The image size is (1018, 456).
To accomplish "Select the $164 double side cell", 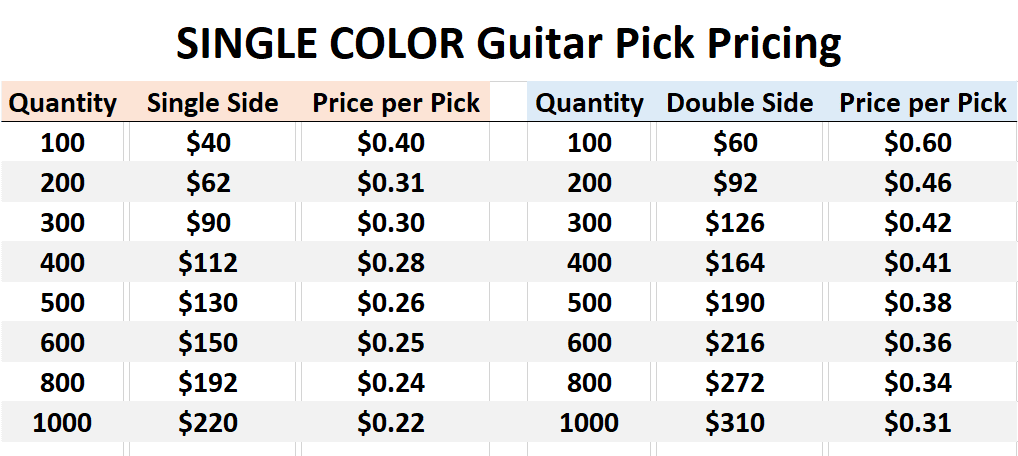I will coord(735,262).
